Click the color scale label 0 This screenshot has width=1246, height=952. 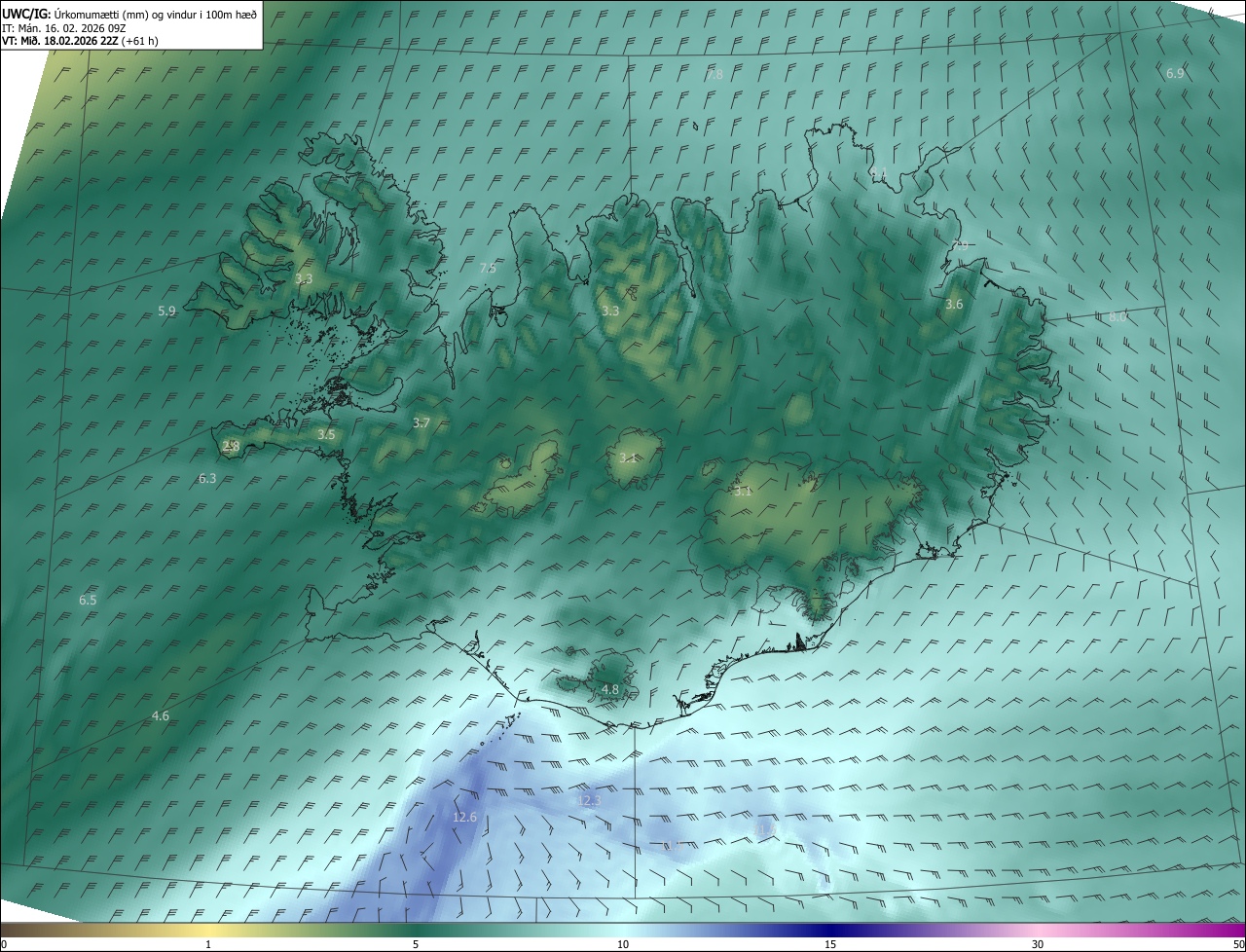click(4, 944)
